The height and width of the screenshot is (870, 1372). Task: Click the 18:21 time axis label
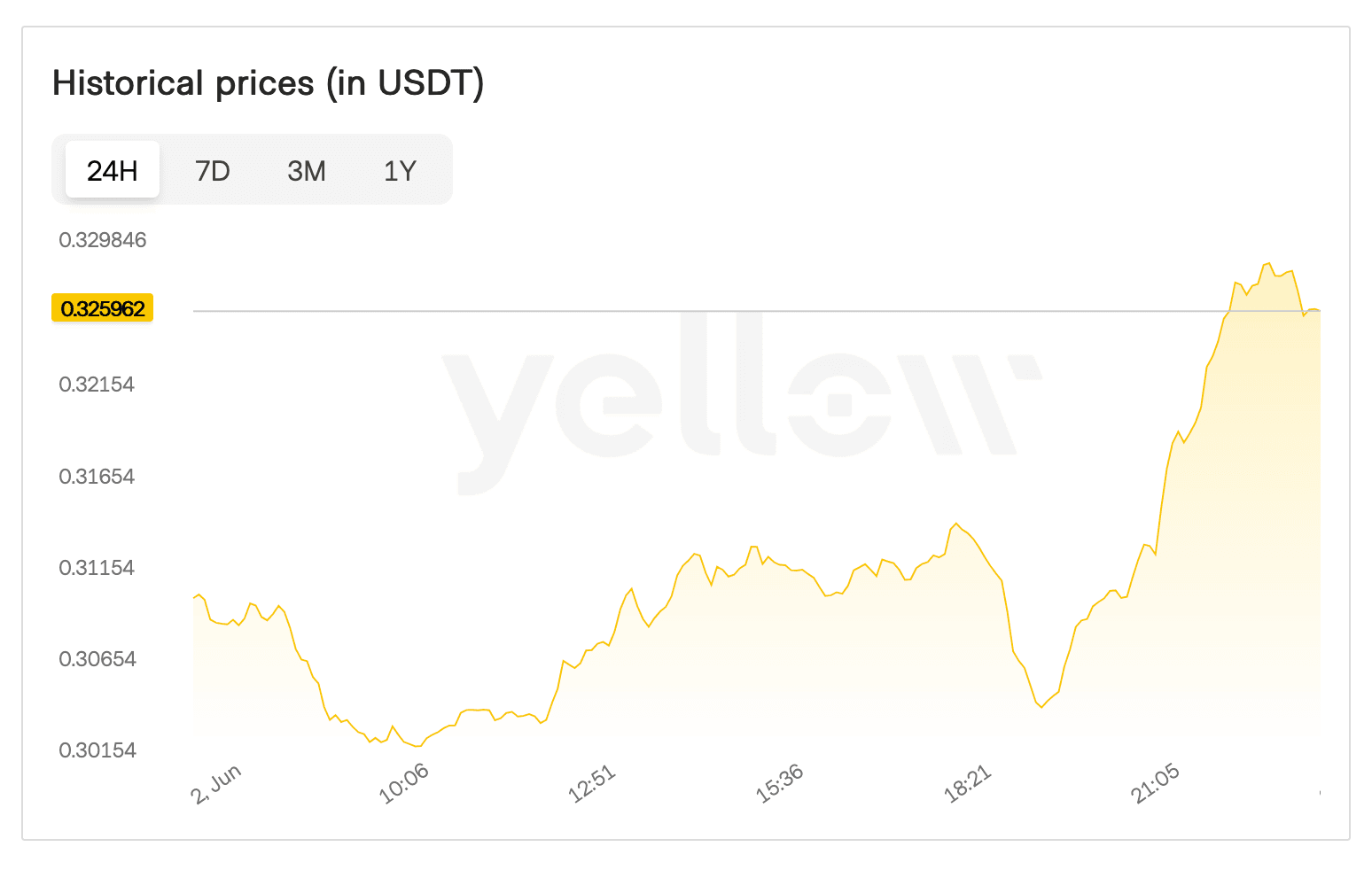[968, 784]
